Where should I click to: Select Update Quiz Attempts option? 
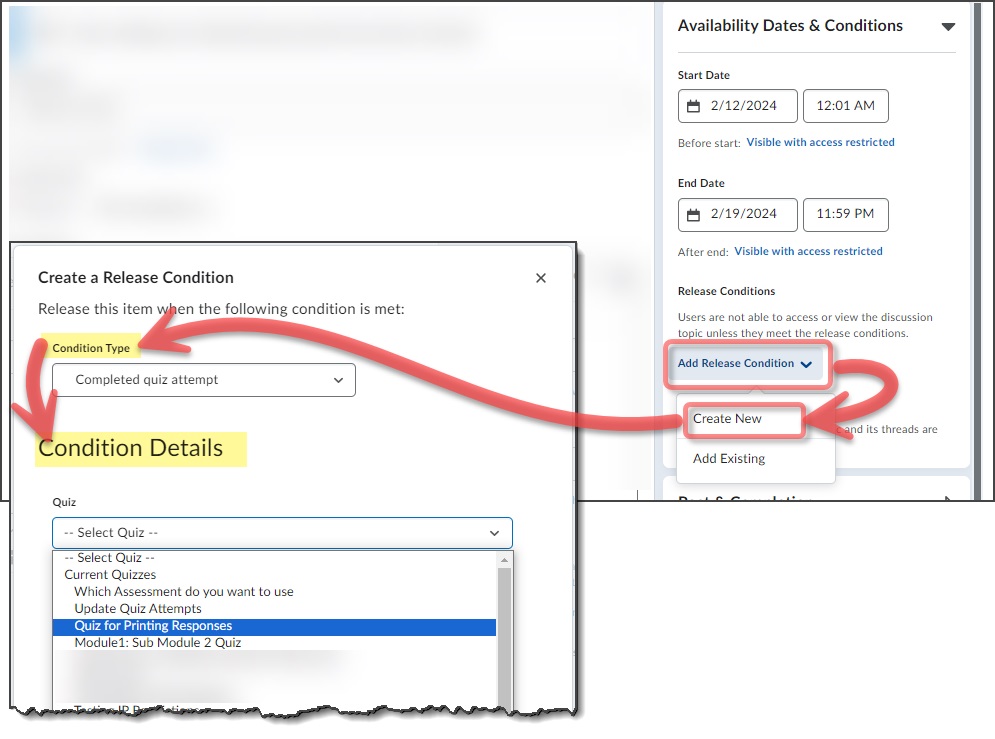(138, 609)
